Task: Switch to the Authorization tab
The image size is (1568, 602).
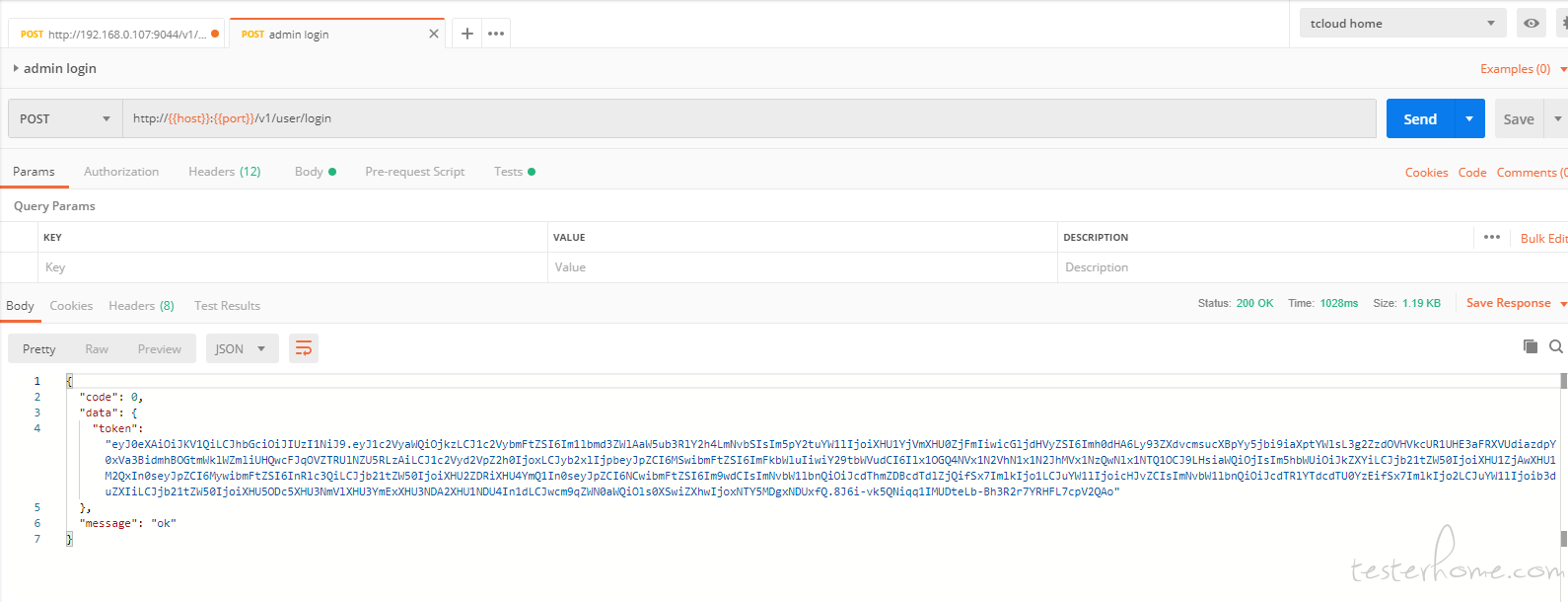Action: pos(121,172)
